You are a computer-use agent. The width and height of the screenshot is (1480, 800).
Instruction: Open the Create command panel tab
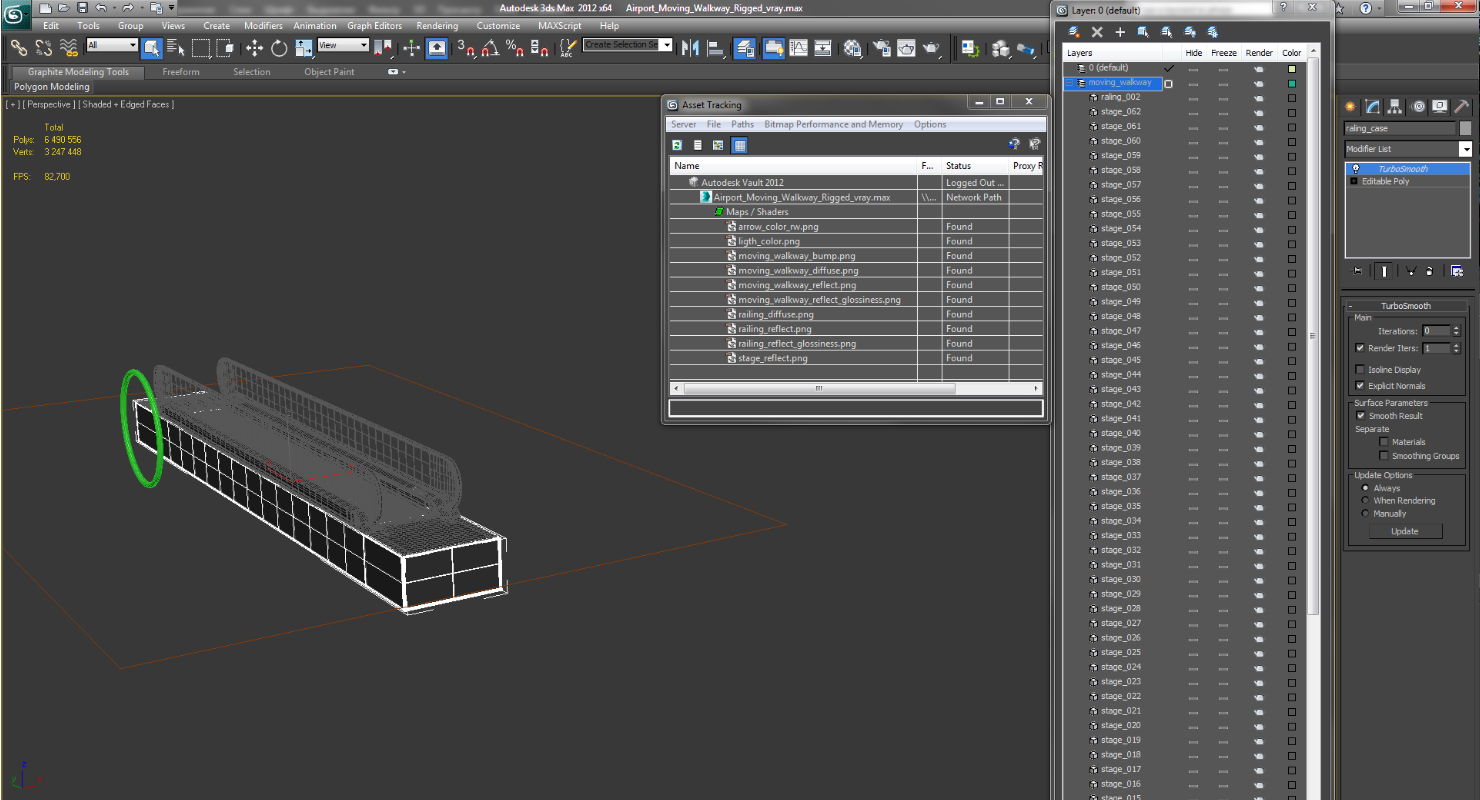click(x=1351, y=106)
